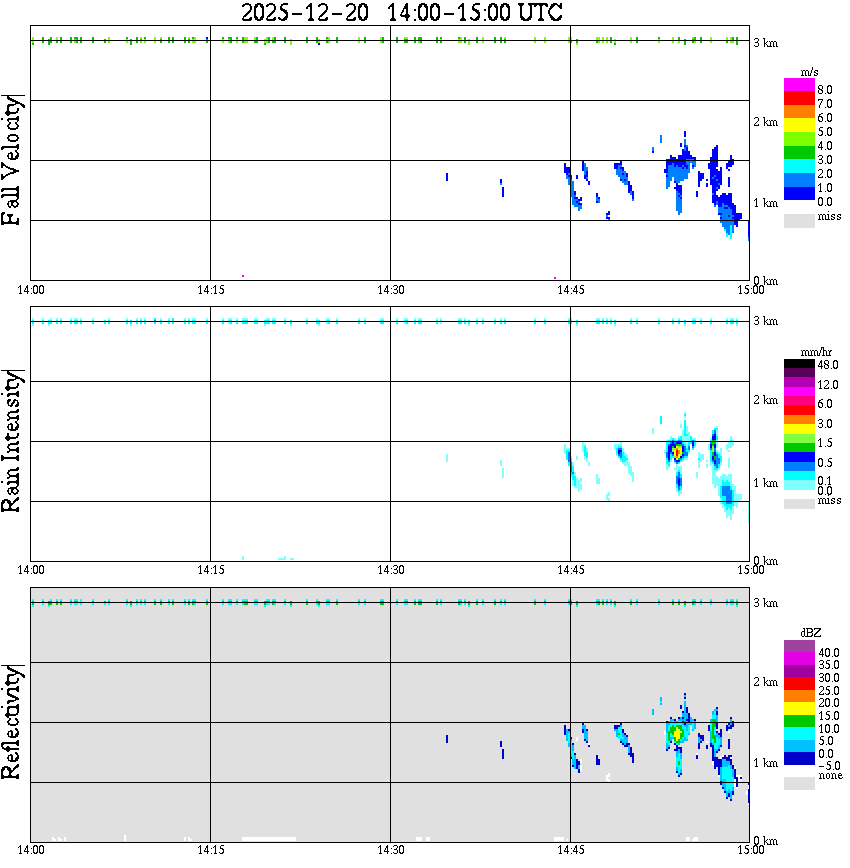Click the yellow swatch in the m/s legend

click(799, 126)
